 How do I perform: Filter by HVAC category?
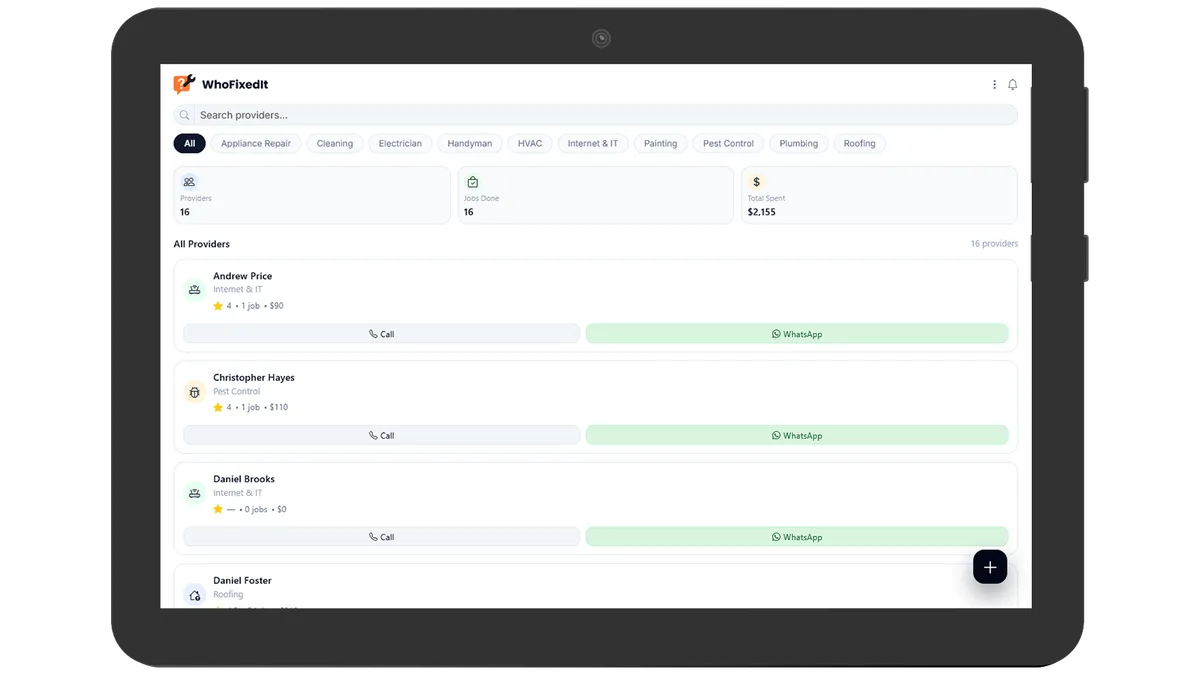(x=530, y=143)
